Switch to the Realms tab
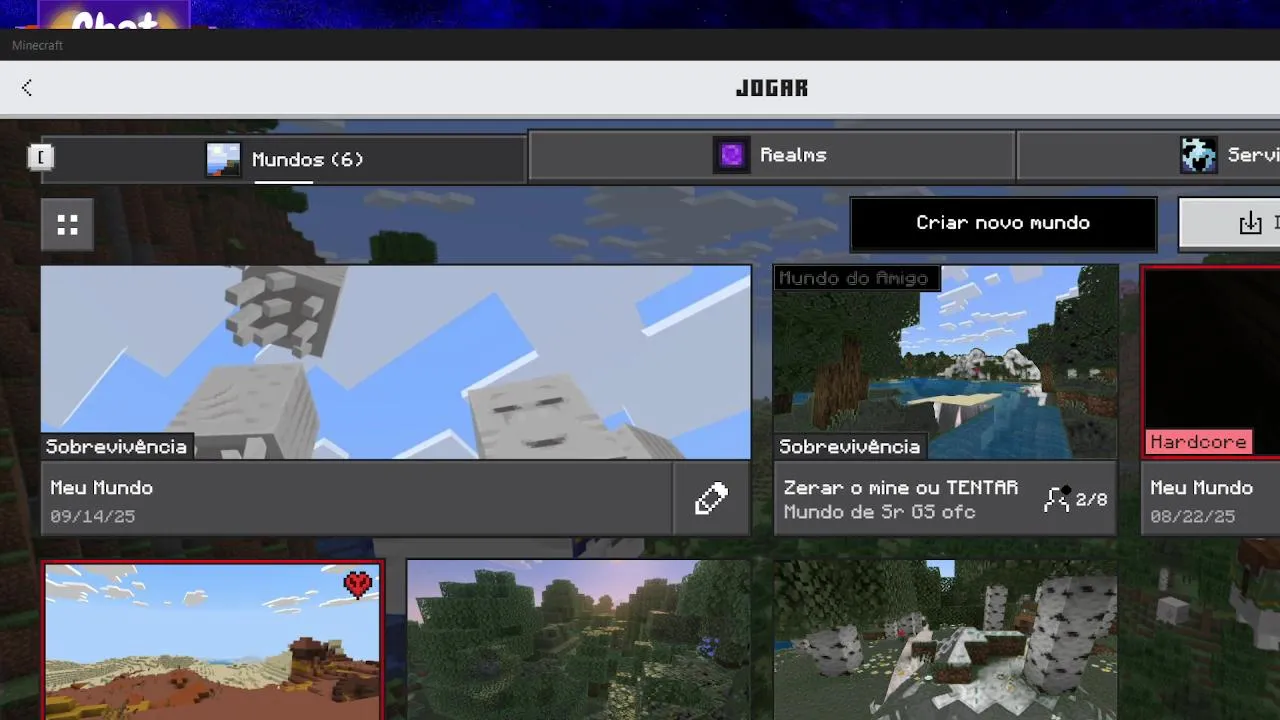The height and width of the screenshot is (720, 1280). click(x=771, y=155)
